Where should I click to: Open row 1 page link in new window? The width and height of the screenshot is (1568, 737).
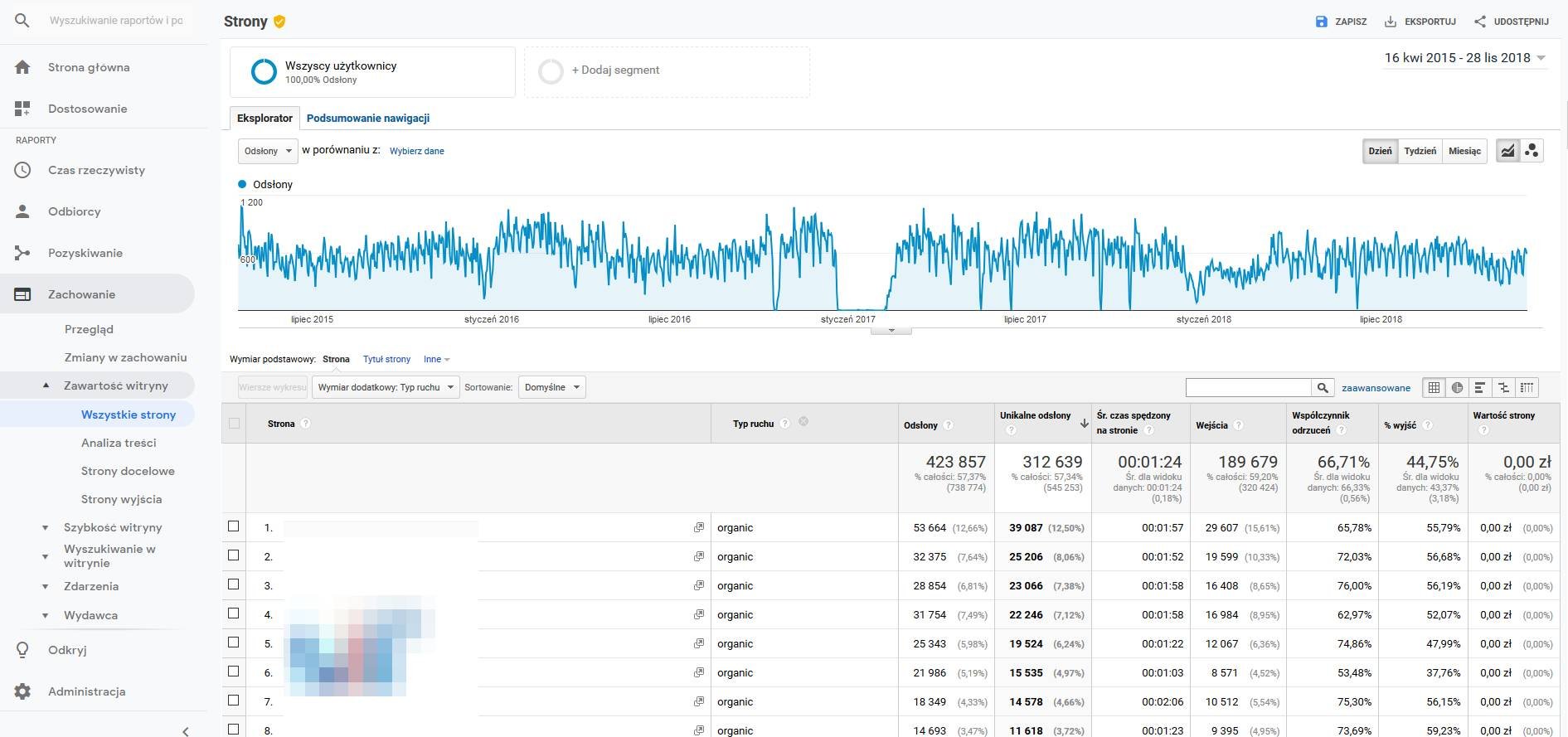tap(699, 527)
